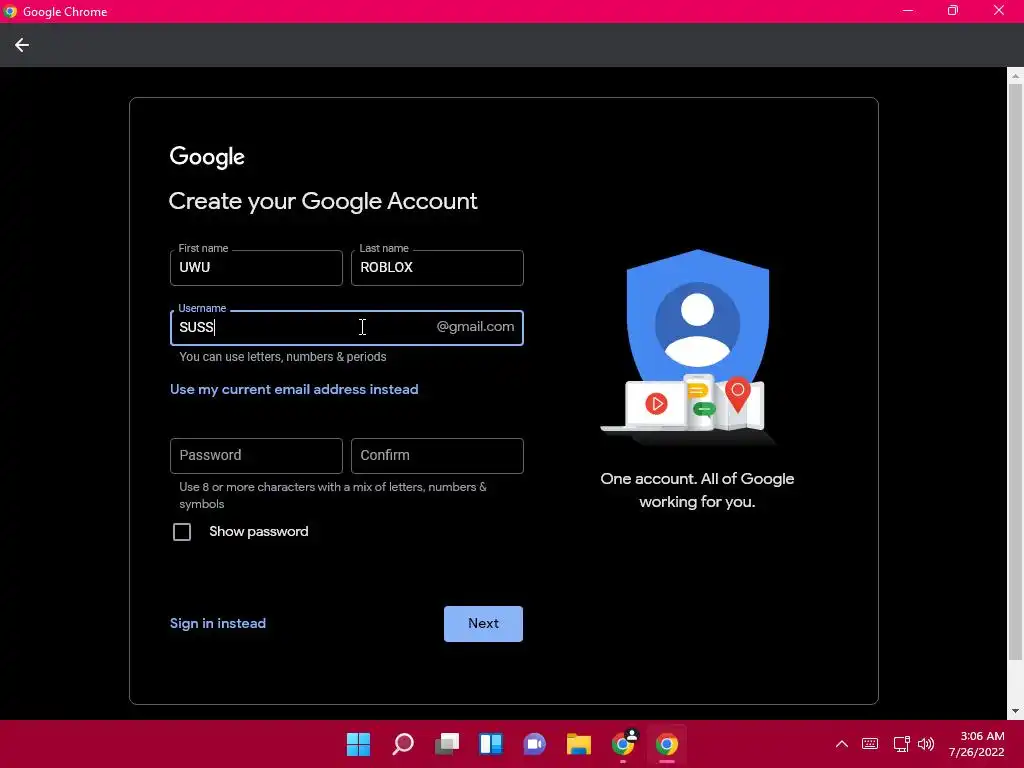
Task: Click 'Create your Google Account' heading
Action: point(323,201)
